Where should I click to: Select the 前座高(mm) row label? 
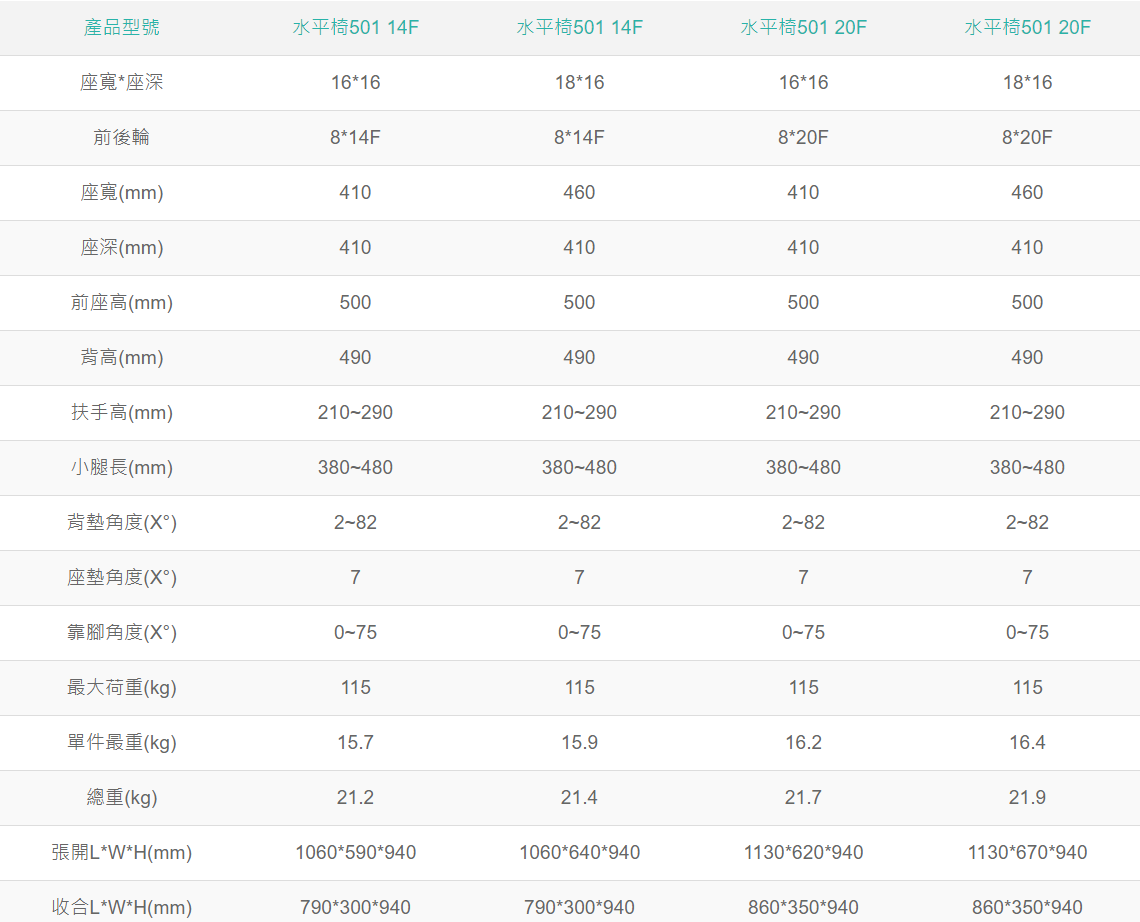tap(121, 302)
